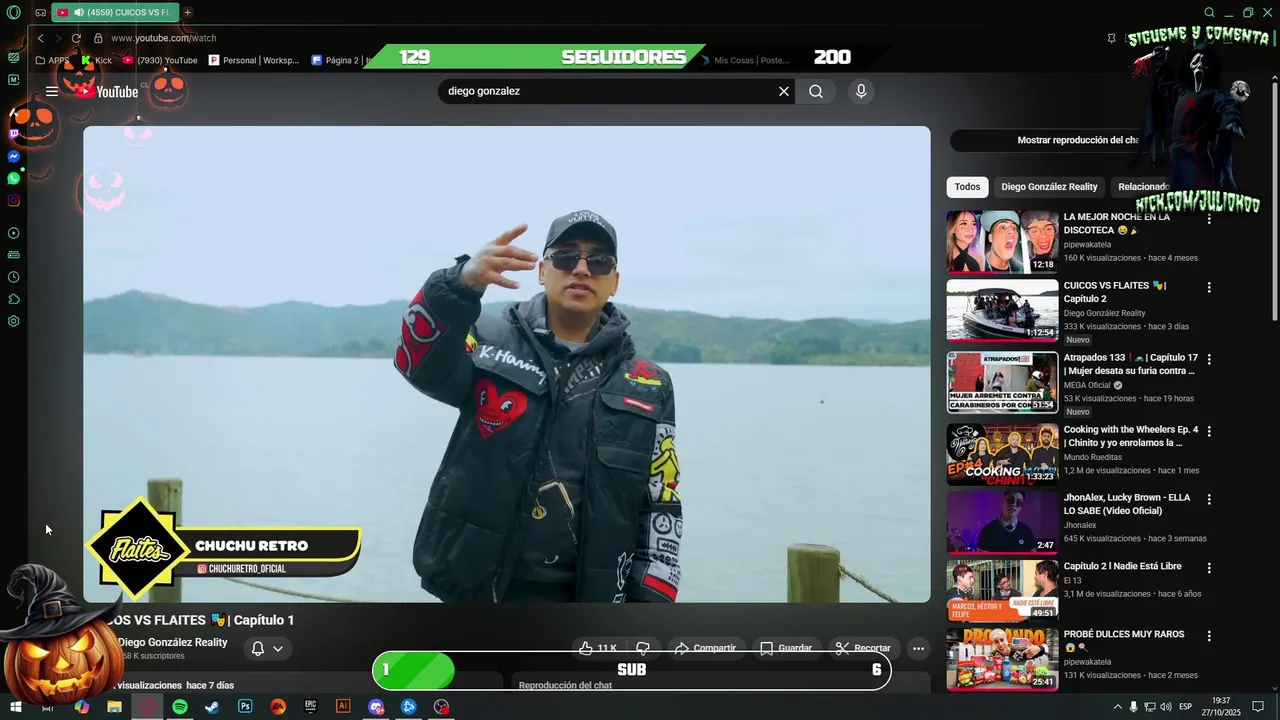The width and height of the screenshot is (1280, 720).
Task: Open Epic Games from the taskbar
Action: pos(310,707)
